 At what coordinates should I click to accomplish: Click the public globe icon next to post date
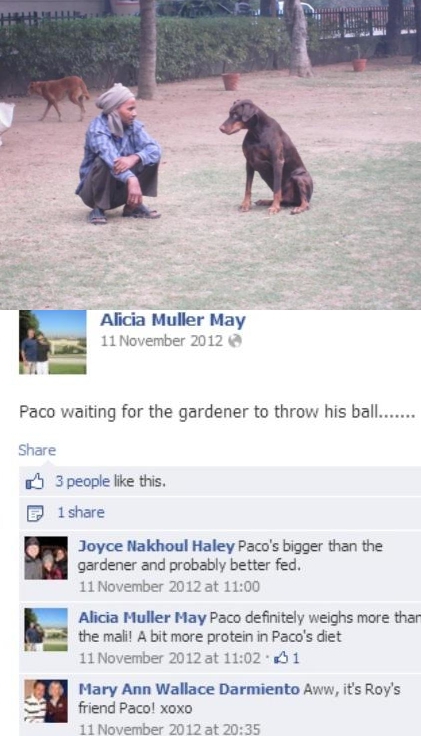click(x=235, y=341)
